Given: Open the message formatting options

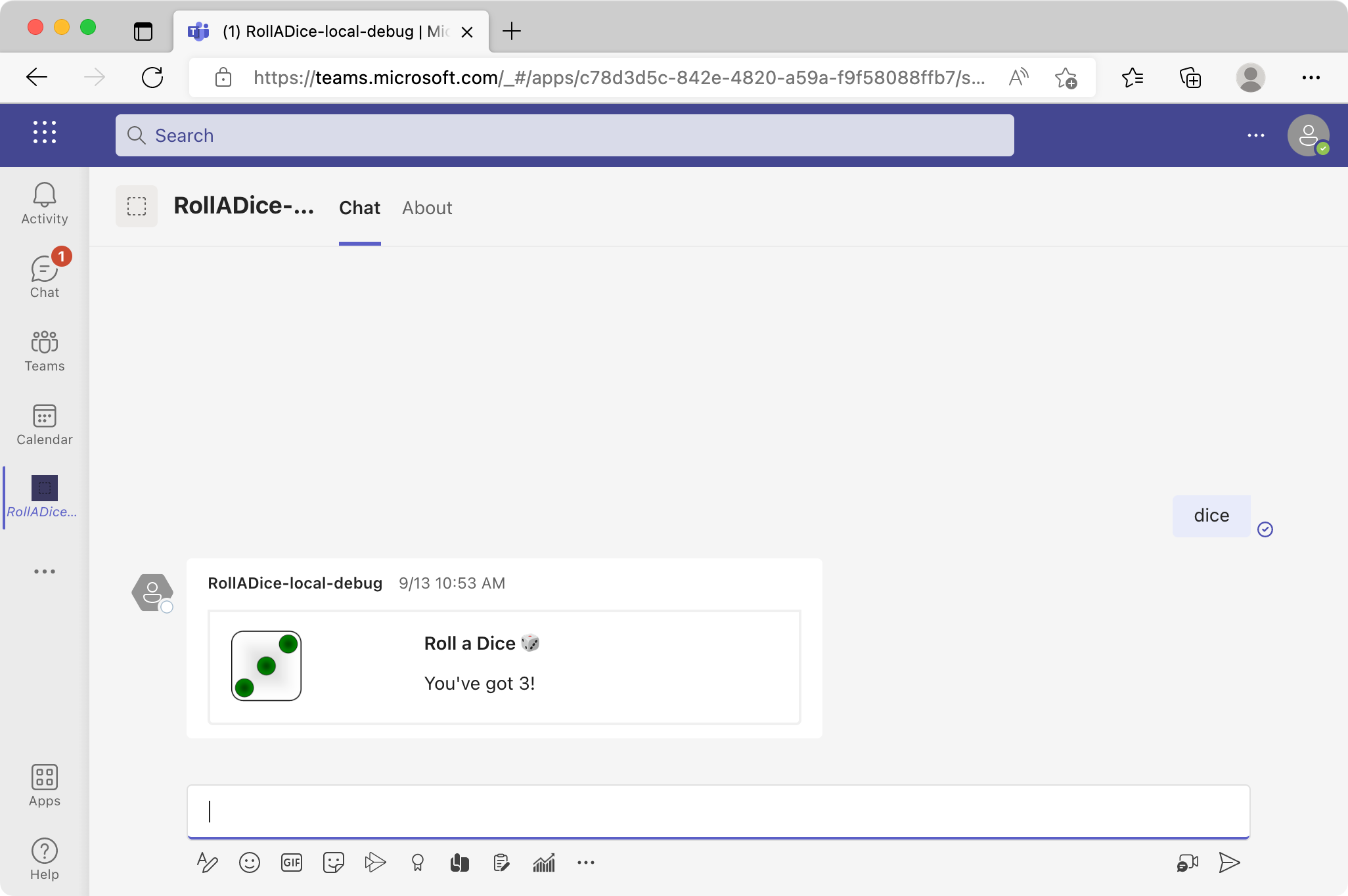Looking at the screenshot, I should [x=208, y=862].
